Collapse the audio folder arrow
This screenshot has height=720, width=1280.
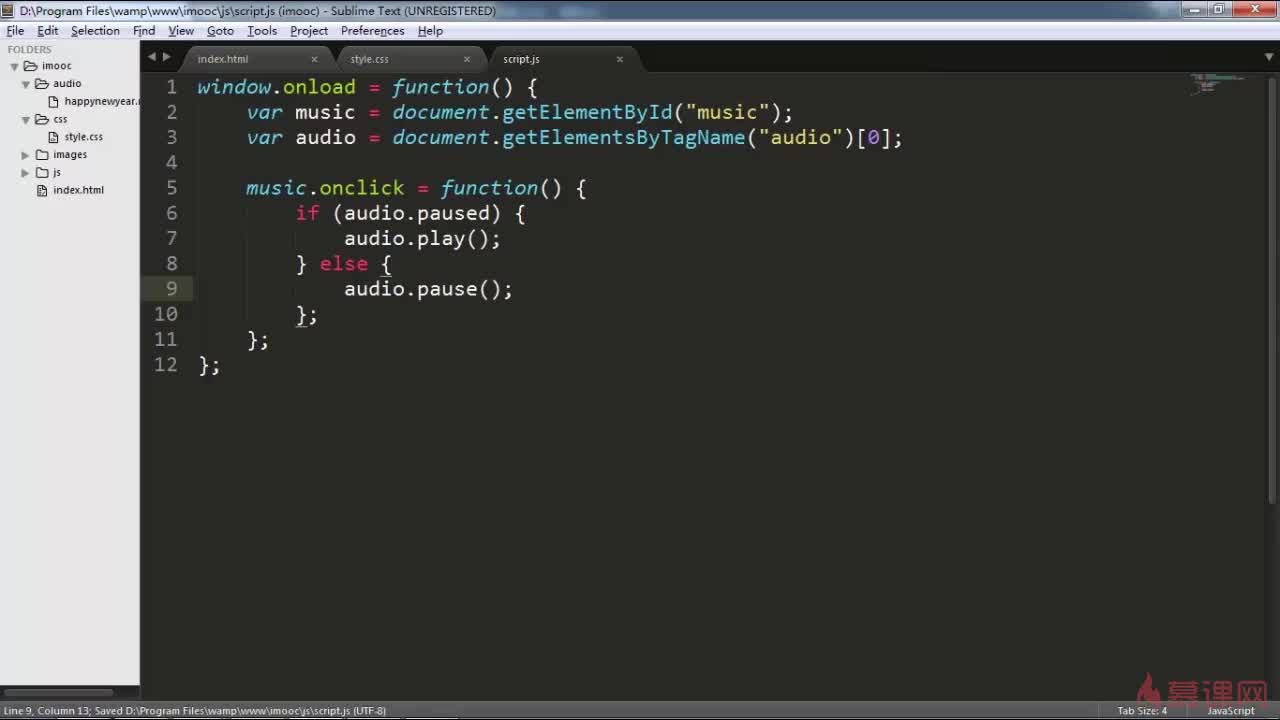(26, 84)
